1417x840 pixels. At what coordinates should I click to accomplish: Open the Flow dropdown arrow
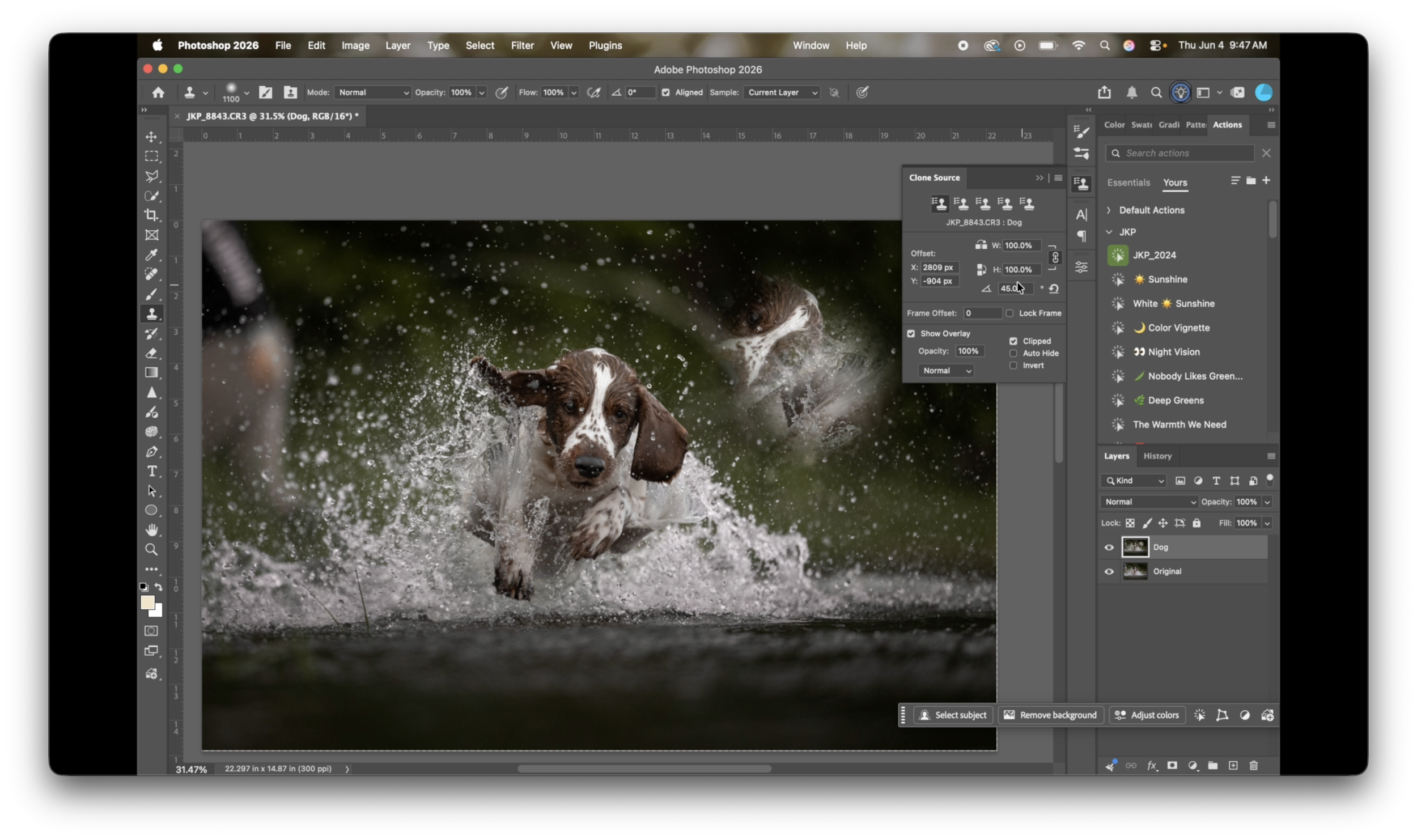pos(574,92)
